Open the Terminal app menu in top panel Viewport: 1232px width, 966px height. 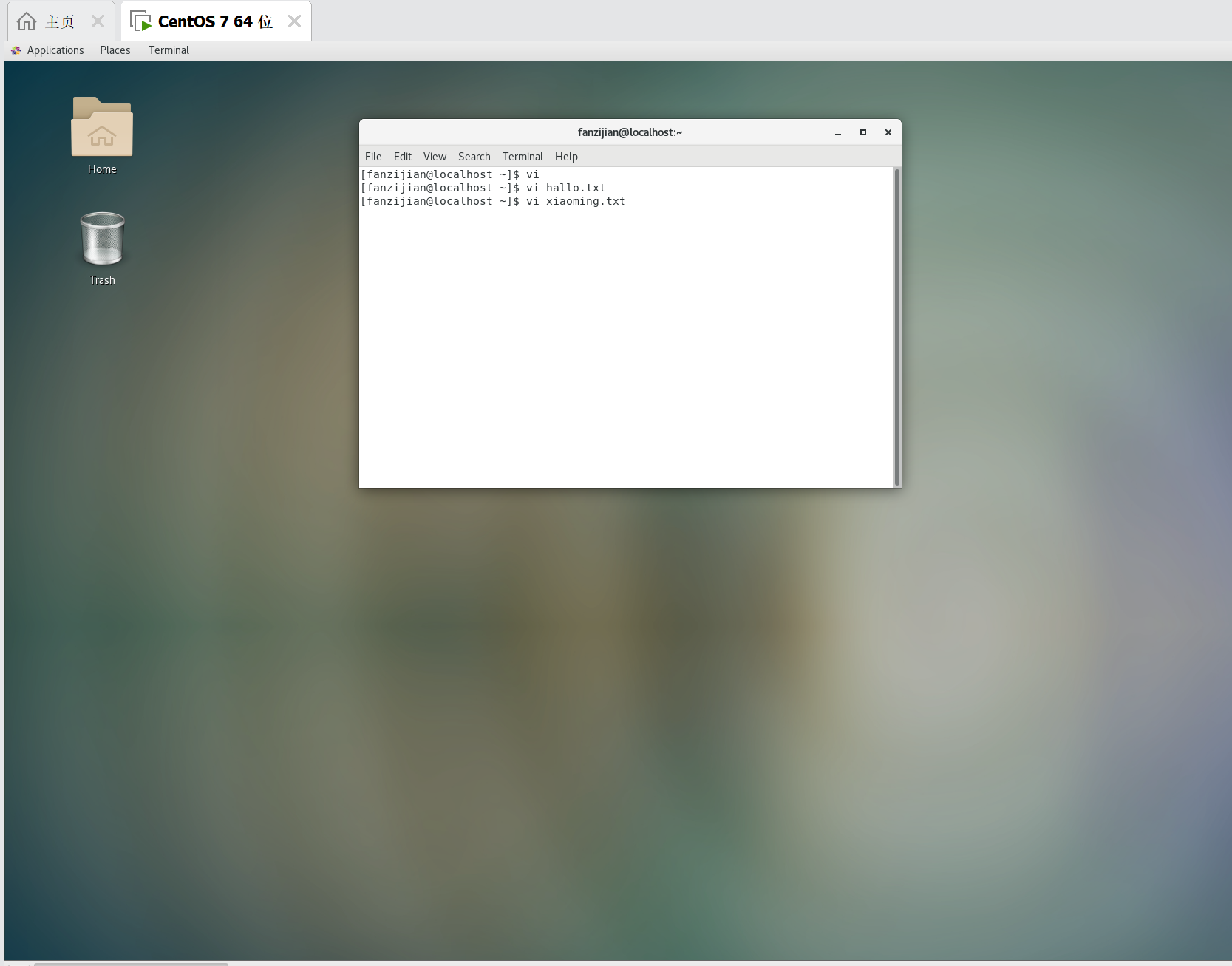[169, 50]
